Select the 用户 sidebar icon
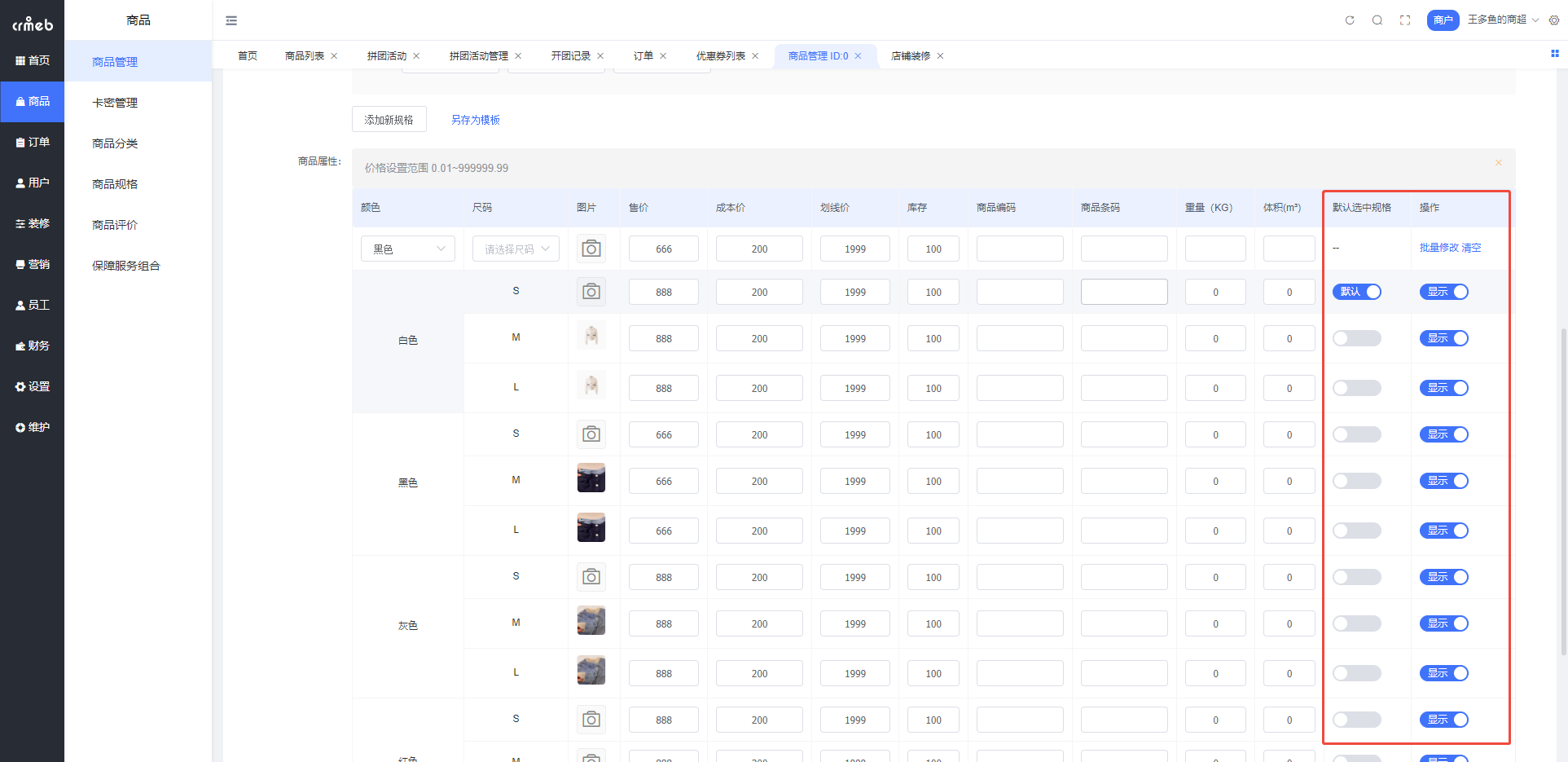1568x762 pixels. pyautogui.click(x=33, y=183)
